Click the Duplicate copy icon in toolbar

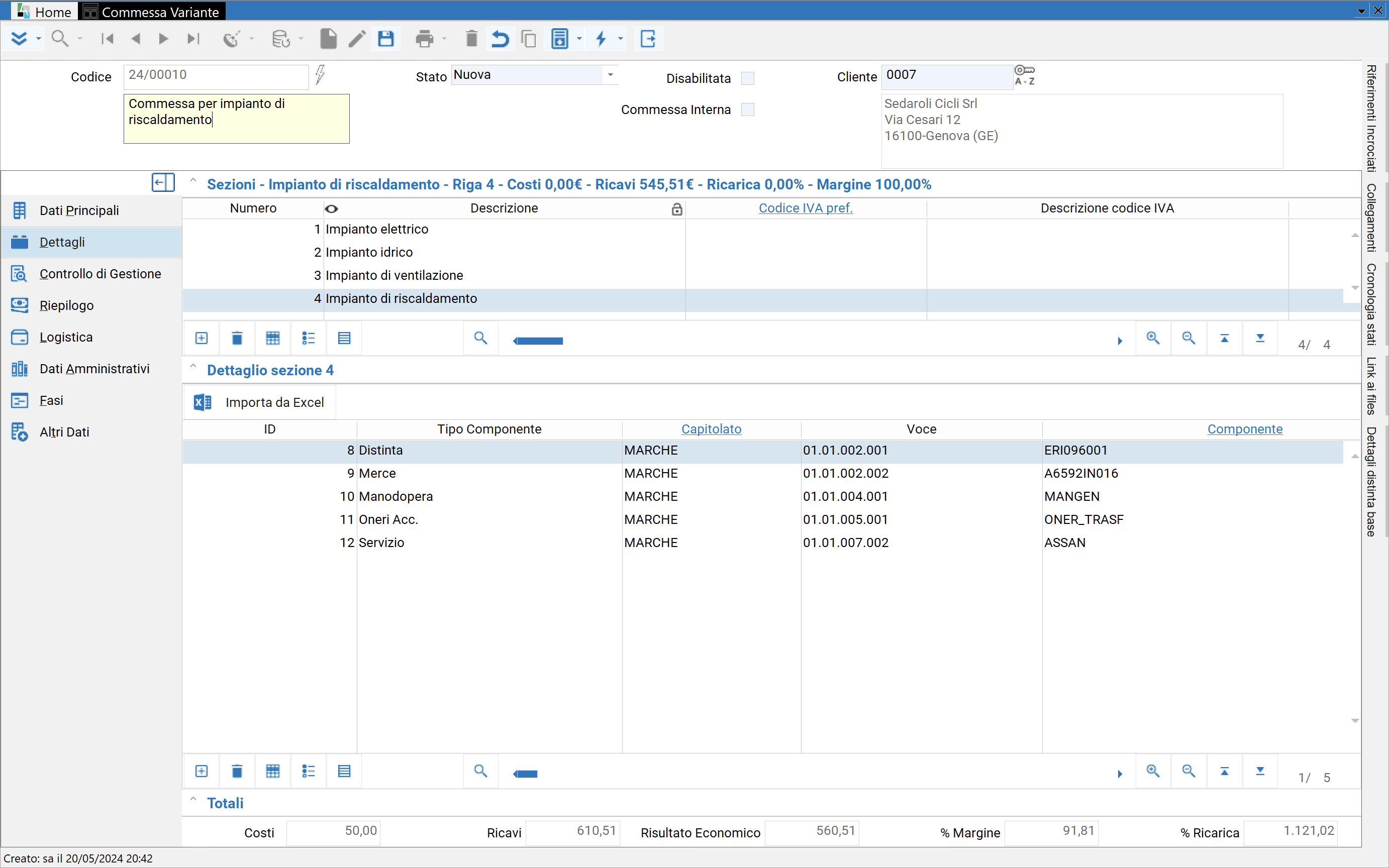coord(529,39)
